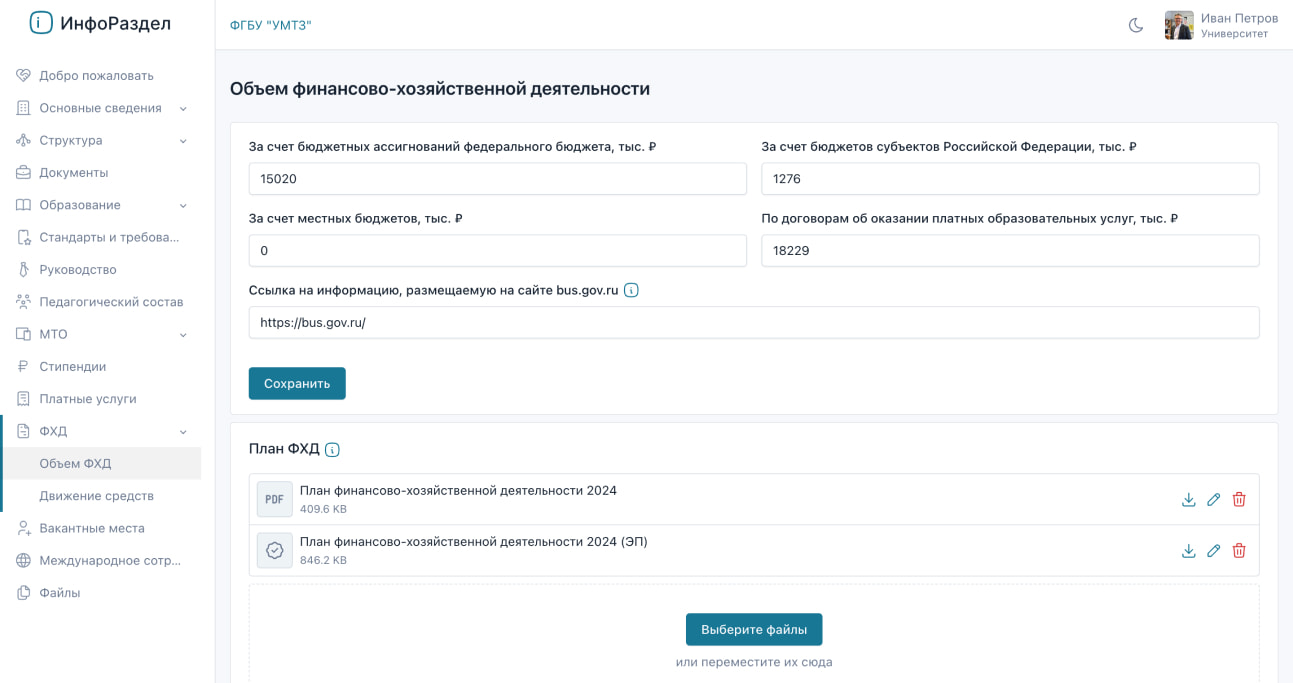Click the Выберите файлы upload button

(753, 630)
